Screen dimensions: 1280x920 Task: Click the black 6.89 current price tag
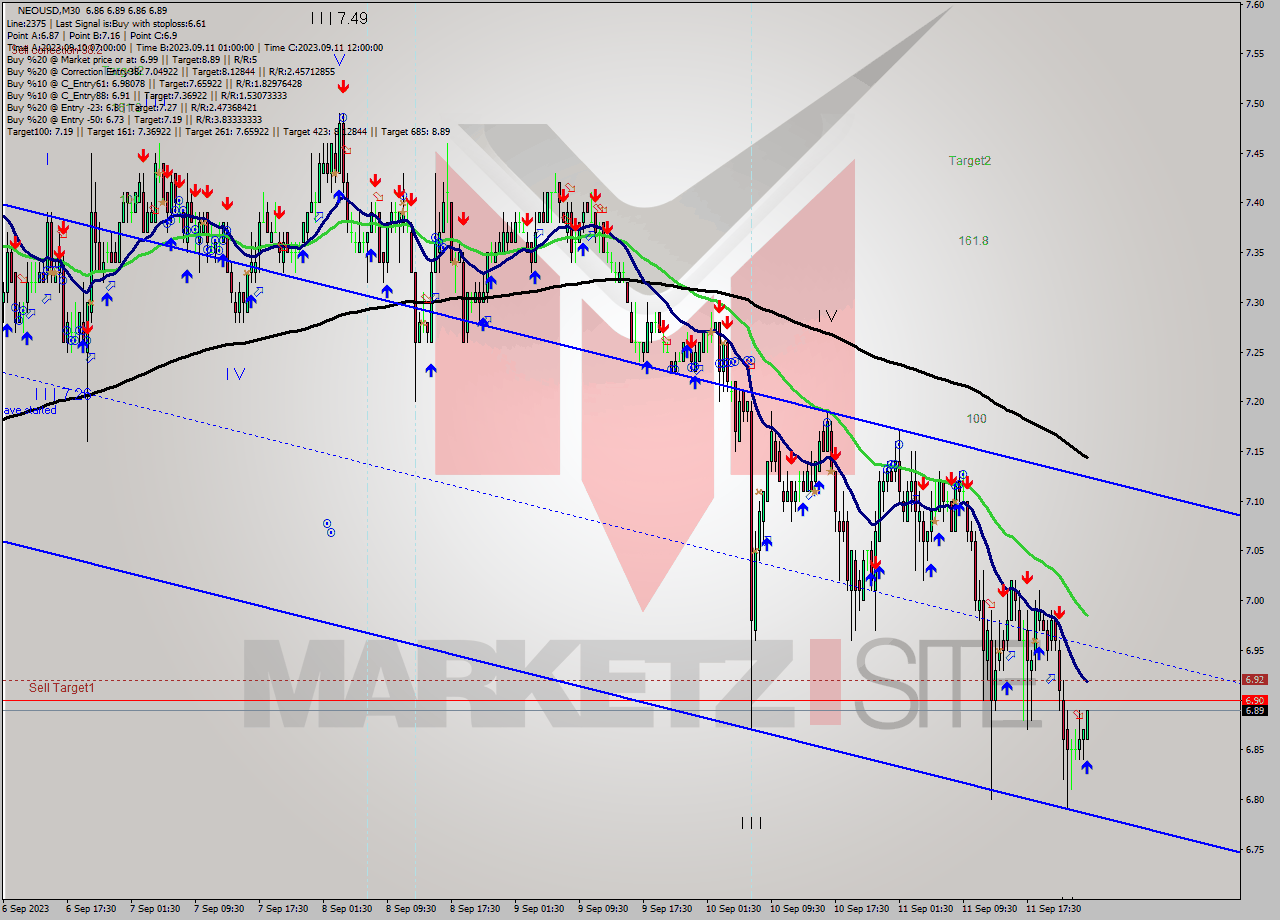click(1254, 710)
